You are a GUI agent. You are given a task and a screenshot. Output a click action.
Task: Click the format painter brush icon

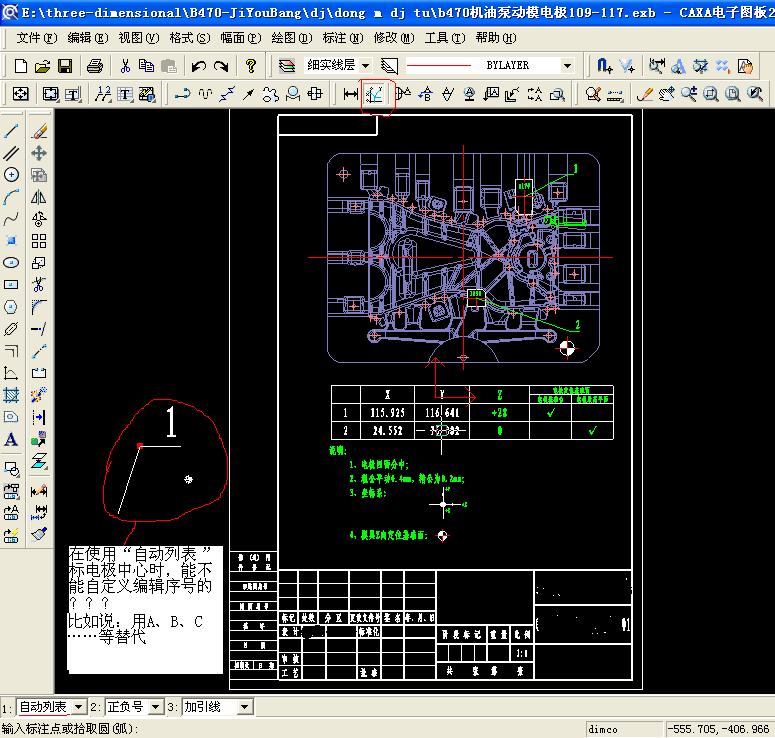[x=39, y=534]
